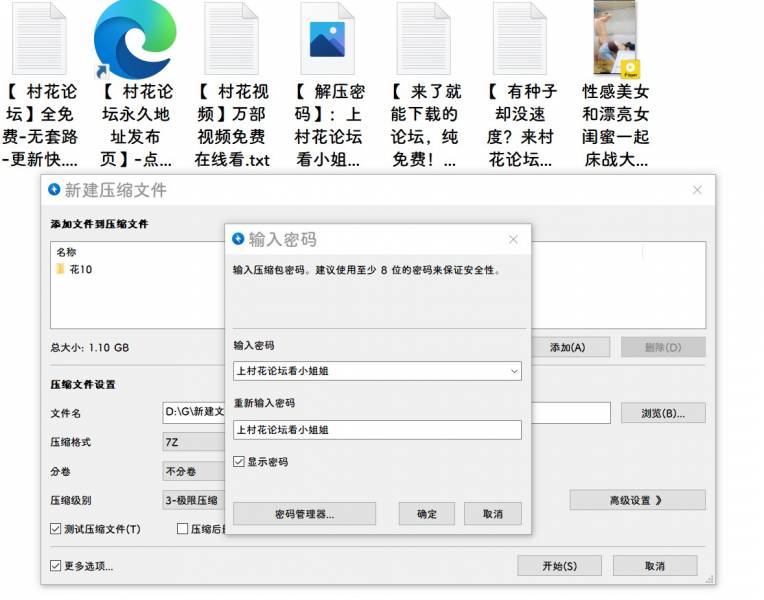Select the 来了就能下载 text file icon

click(423, 40)
